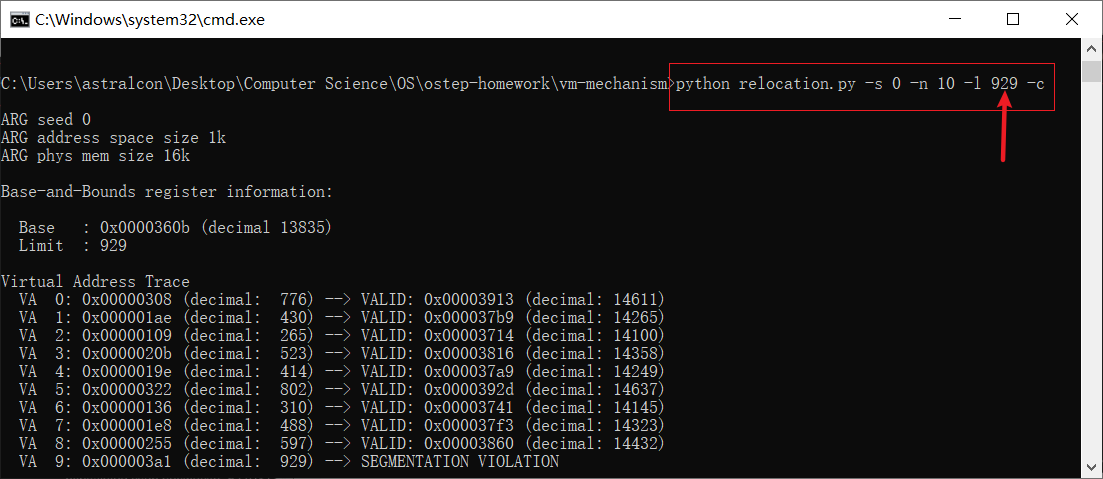Click the Virtual Address Trace heading
1103x479 pixels.
pyautogui.click(x=95, y=281)
